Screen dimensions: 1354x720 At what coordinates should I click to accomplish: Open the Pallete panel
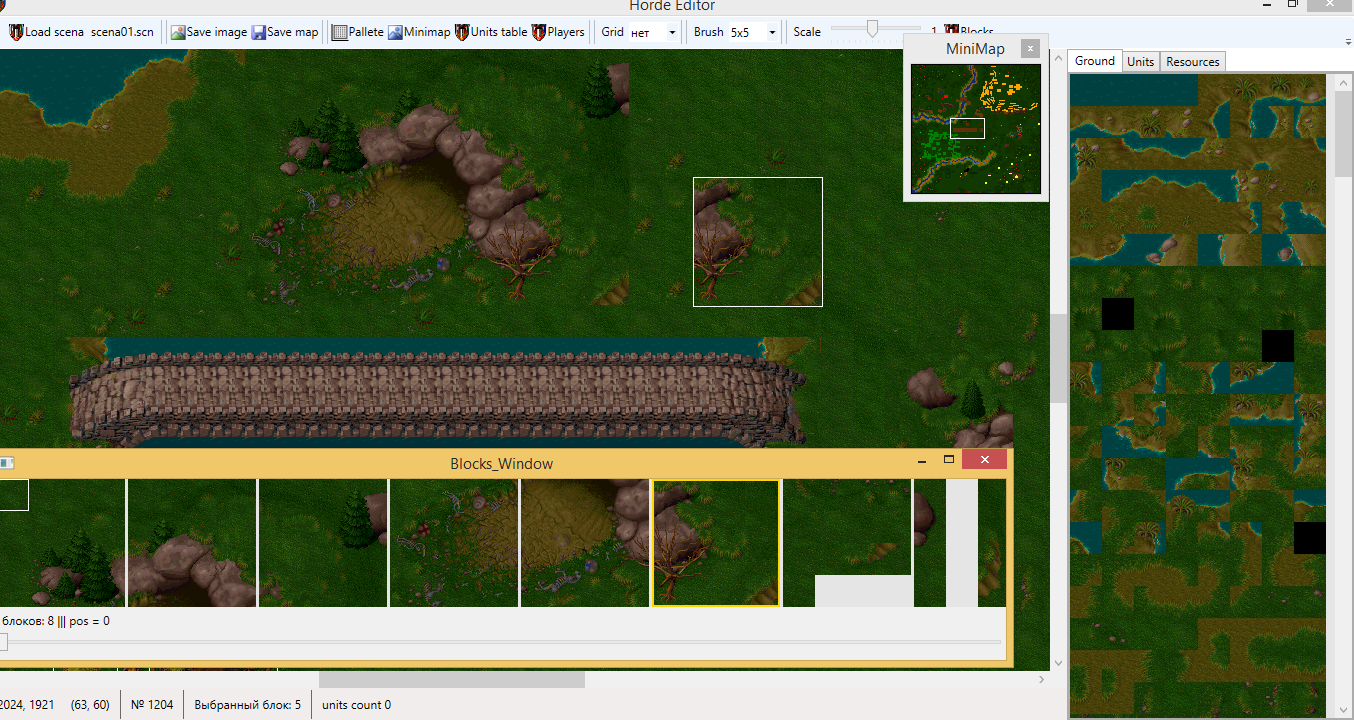(x=357, y=32)
